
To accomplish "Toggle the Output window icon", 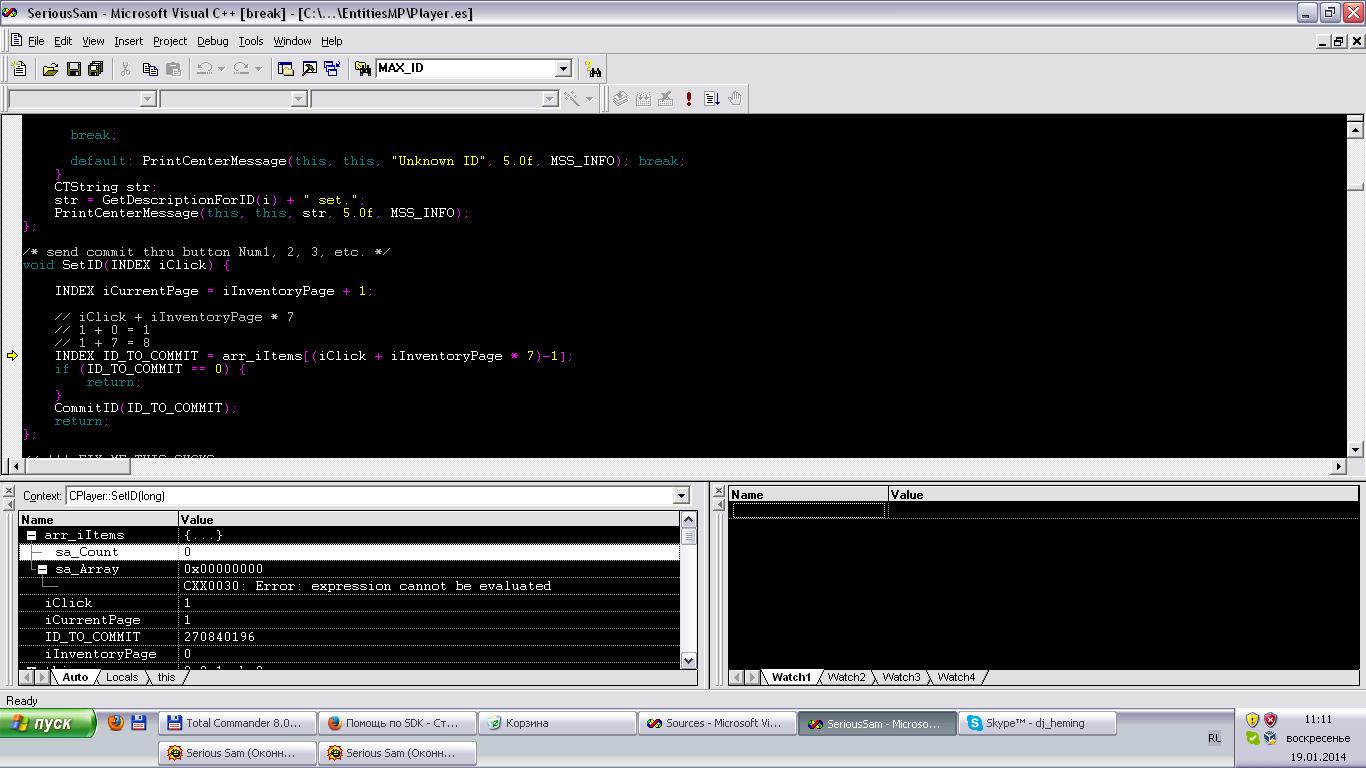I will (x=309, y=68).
